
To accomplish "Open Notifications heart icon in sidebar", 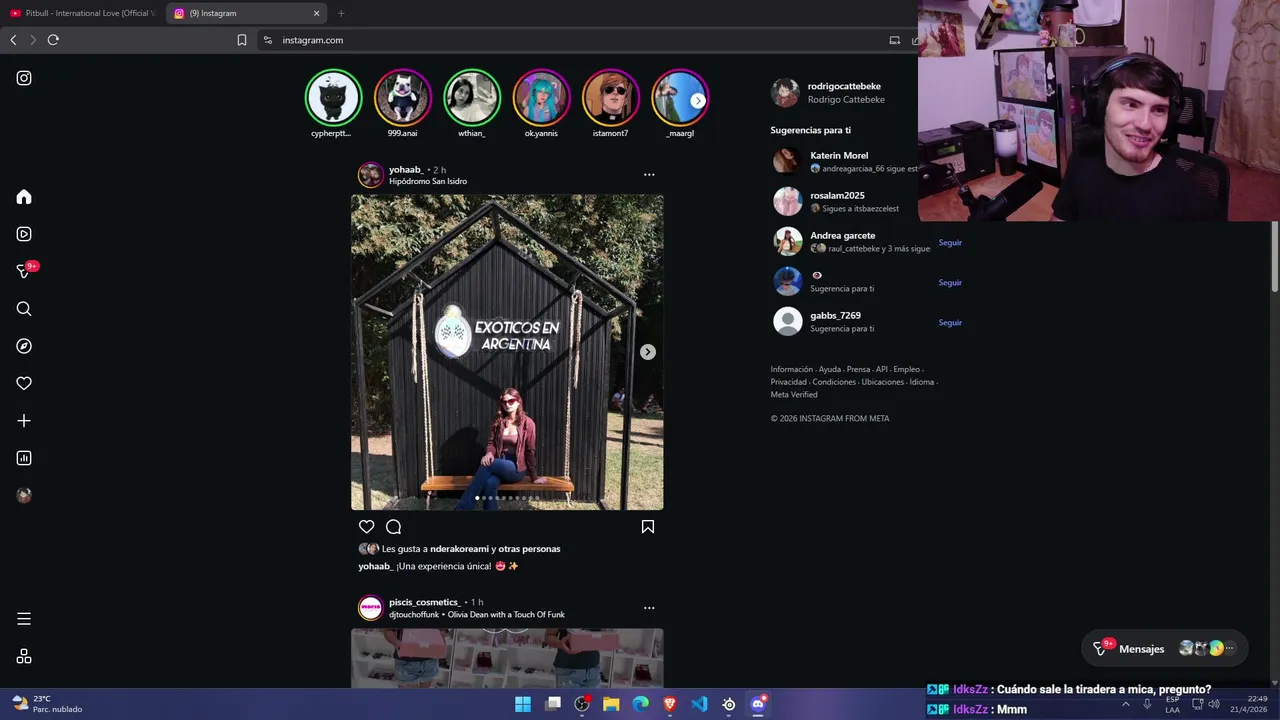I will 24,383.
